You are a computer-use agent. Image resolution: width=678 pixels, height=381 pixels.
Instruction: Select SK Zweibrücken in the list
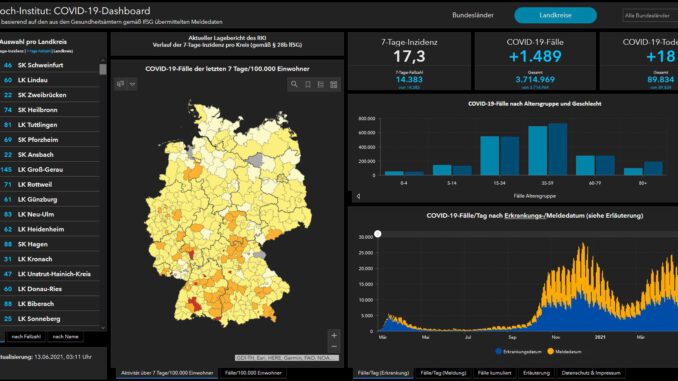click(x=50, y=95)
